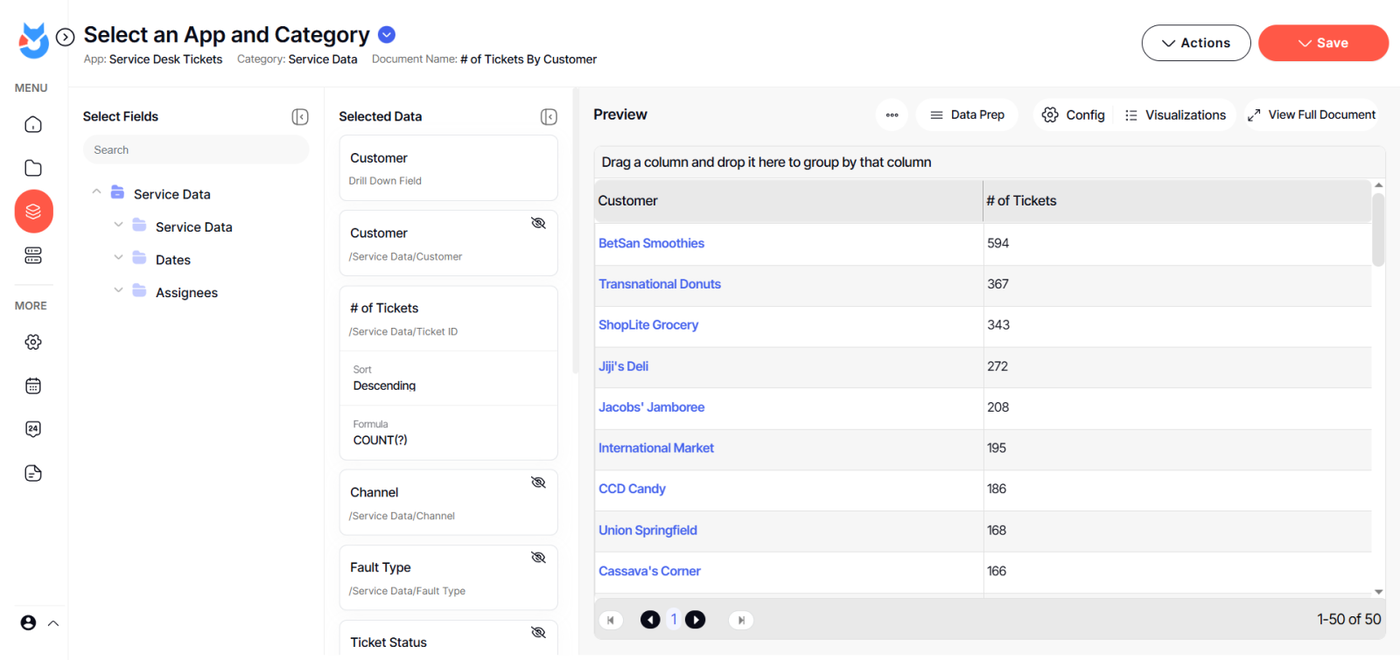Expand the Dates folder
This screenshot has width=1400, height=660.
coord(119,259)
